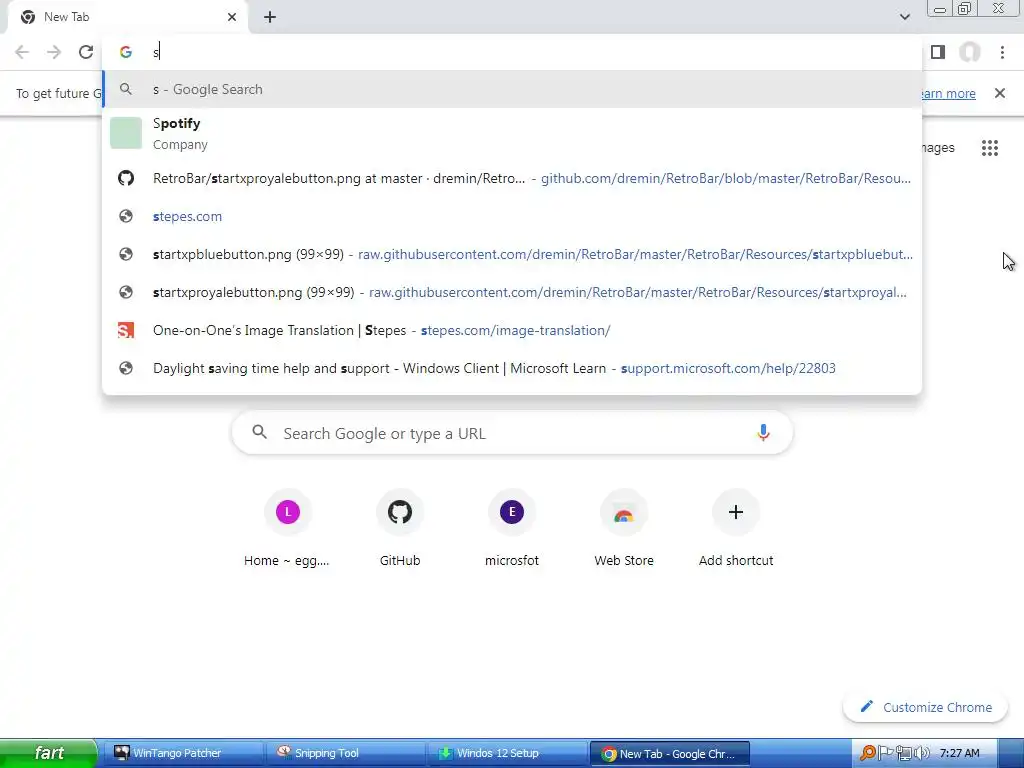Select the New Tab browser tab
Viewport: 1024px width, 768px height.
(x=127, y=17)
